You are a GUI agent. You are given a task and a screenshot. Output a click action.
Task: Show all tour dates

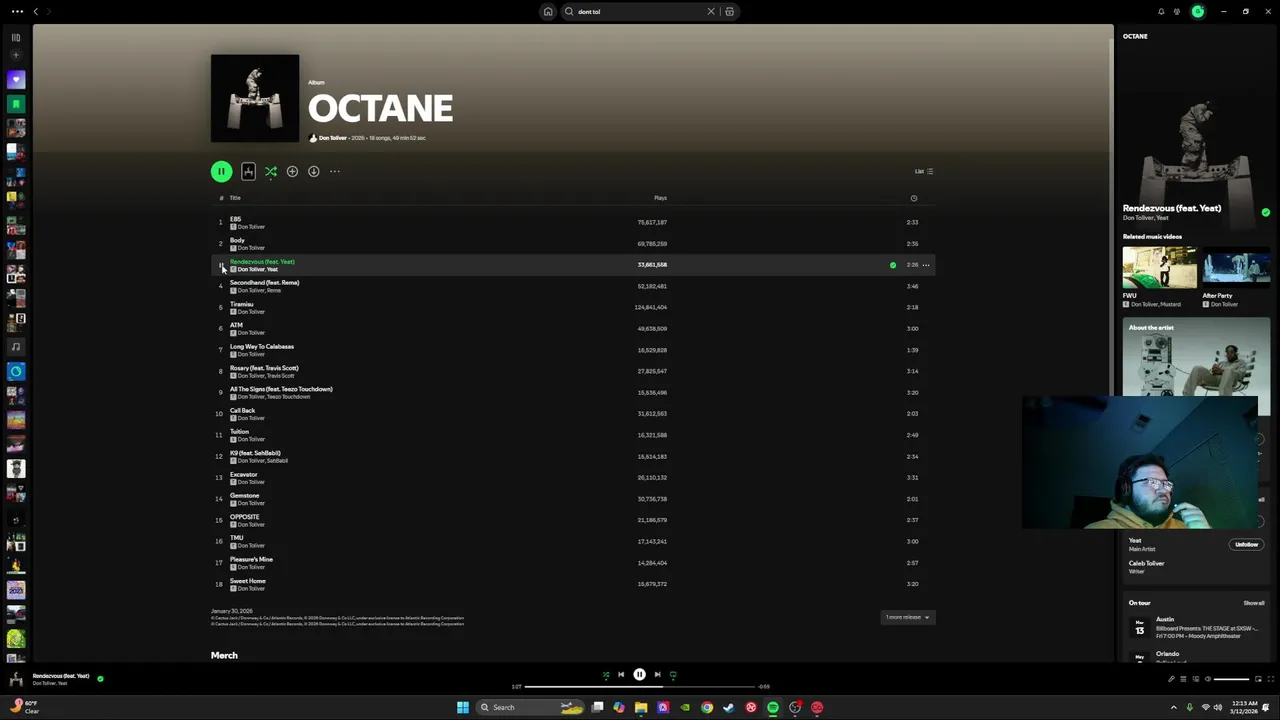pos(1254,603)
